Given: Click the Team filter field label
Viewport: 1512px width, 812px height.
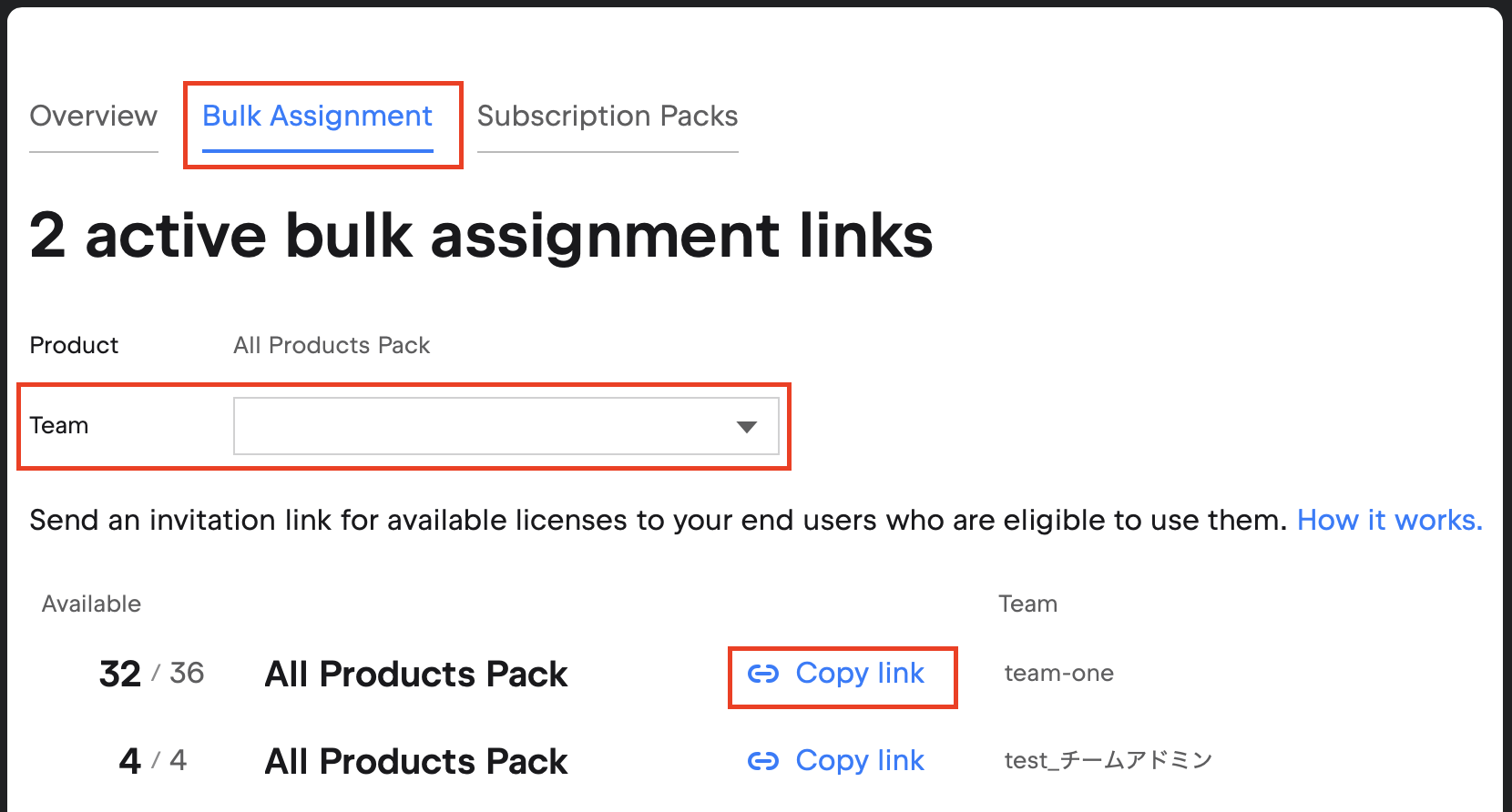Looking at the screenshot, I should 59,426.
